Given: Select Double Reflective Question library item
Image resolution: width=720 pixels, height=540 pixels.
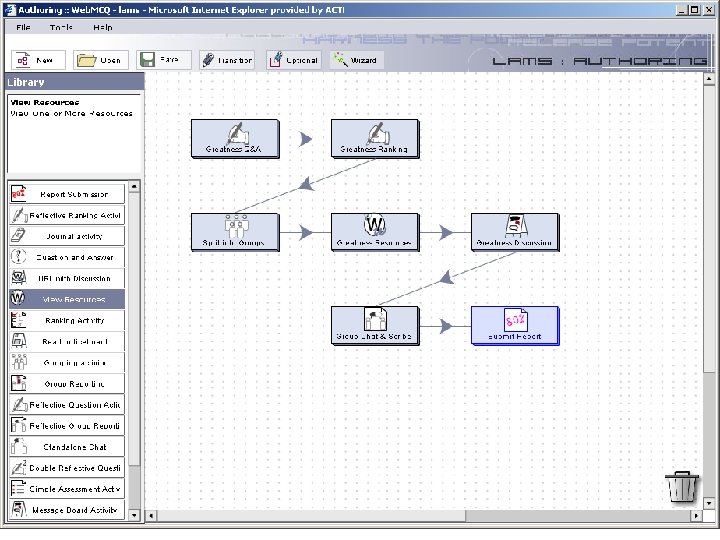Looking at the screenshot, I should 67,468.
